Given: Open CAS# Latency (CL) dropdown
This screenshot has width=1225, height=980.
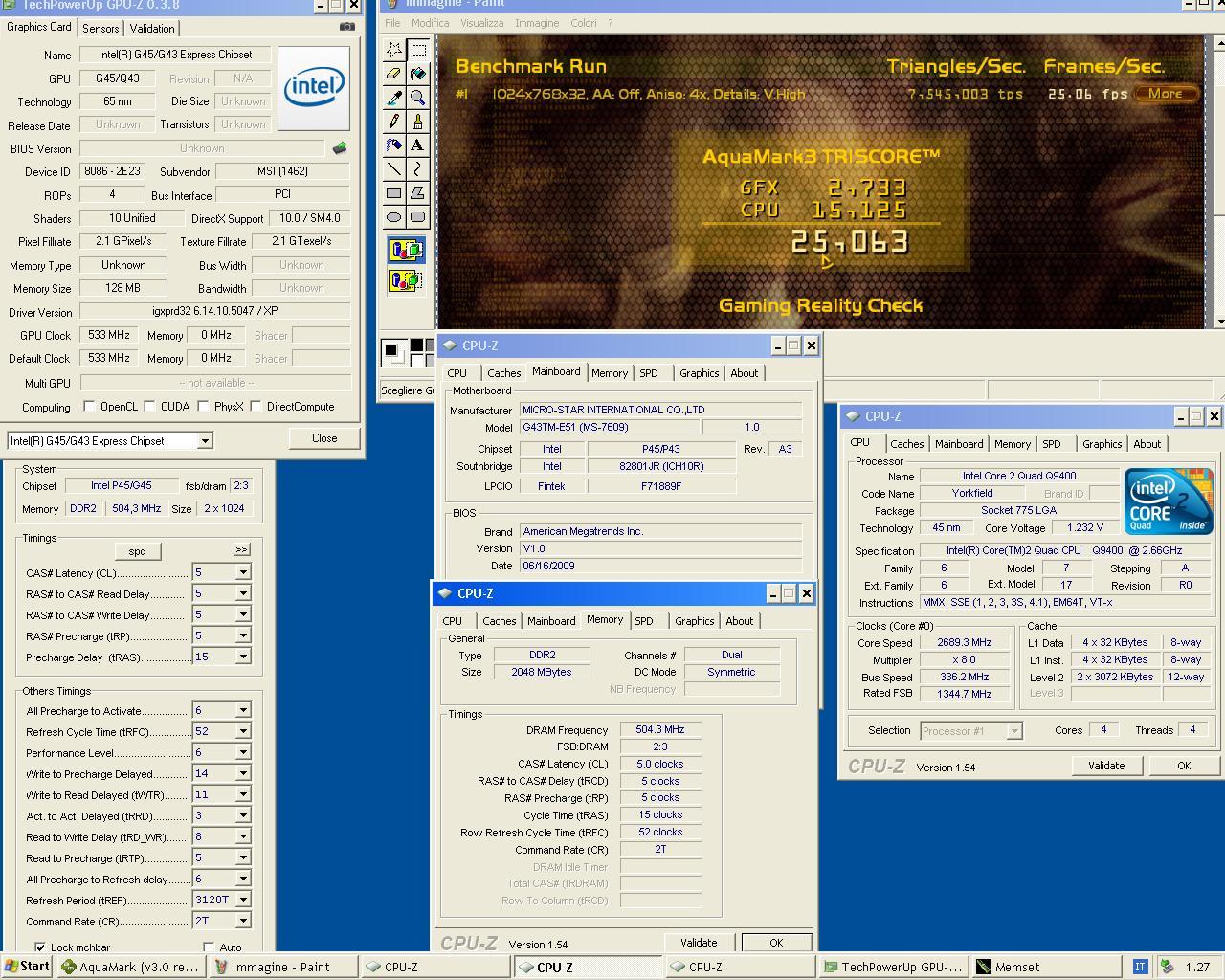Looking at the screenshot, I should coord(243,572).
